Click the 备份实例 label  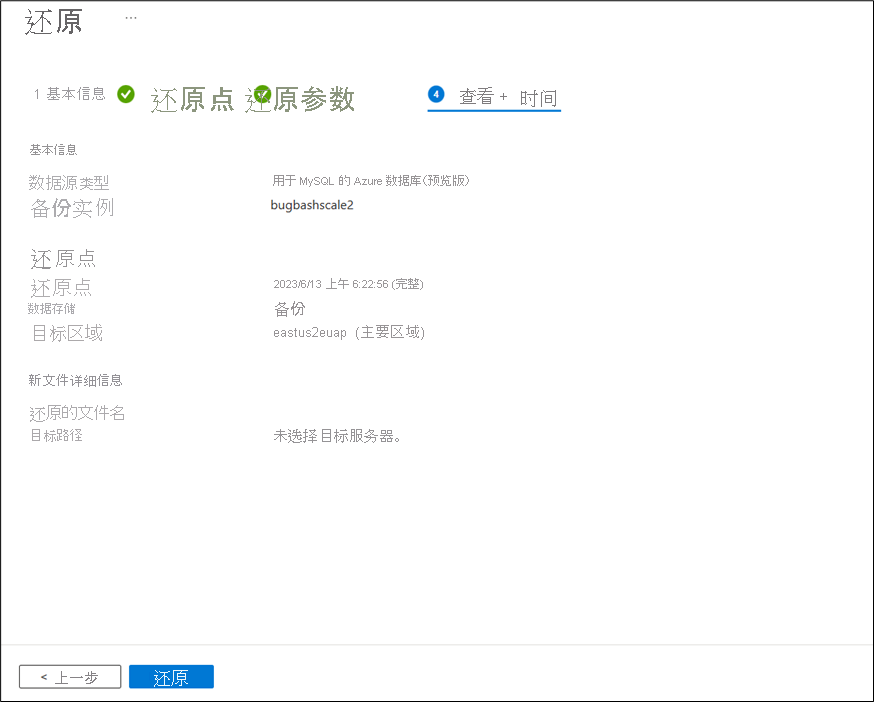point(72,208)
